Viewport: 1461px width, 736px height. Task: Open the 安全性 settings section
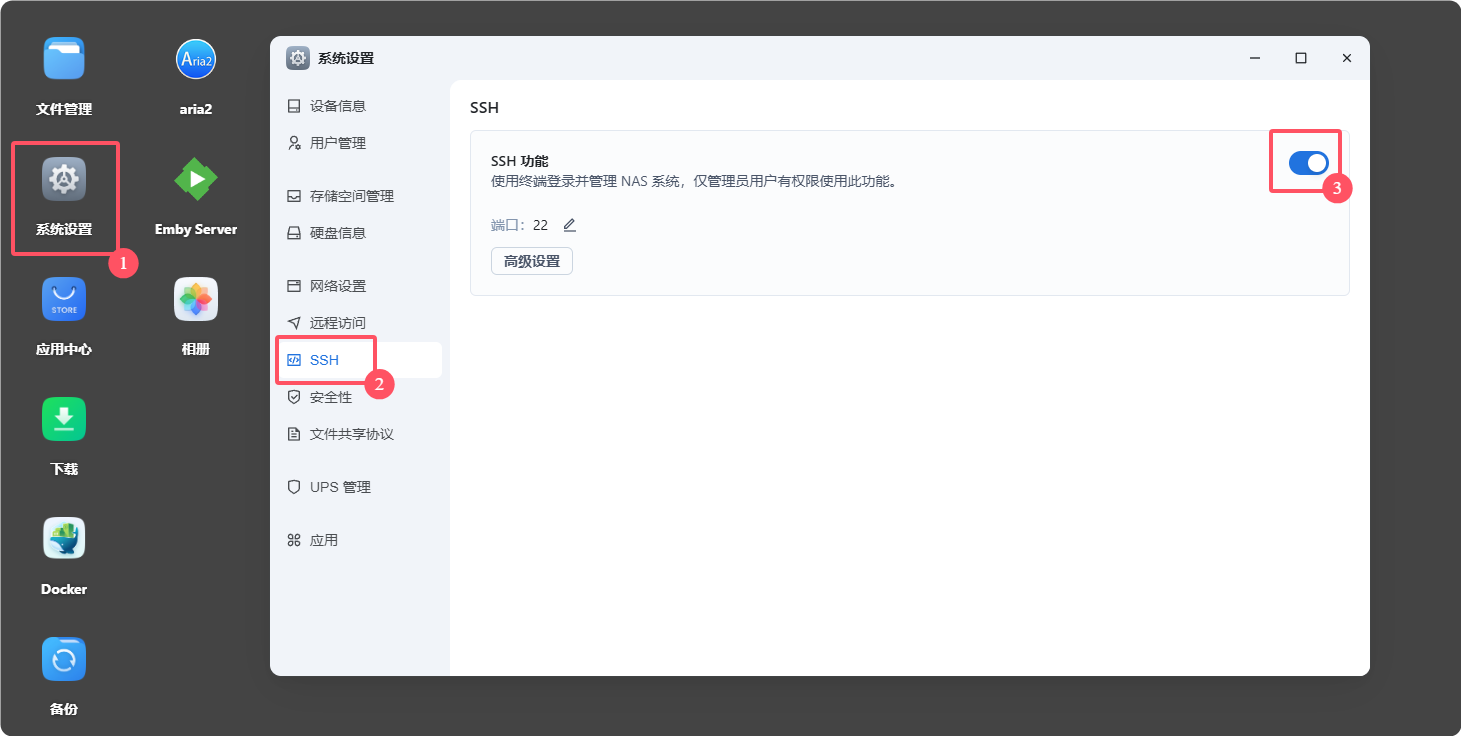pos(330,396)
